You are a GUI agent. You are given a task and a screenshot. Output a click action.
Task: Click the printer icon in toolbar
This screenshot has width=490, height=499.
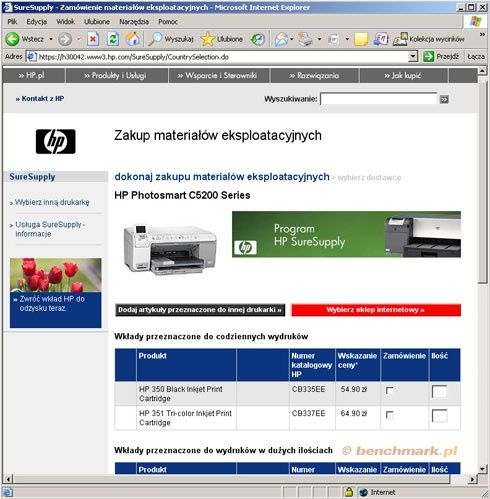[305, 39]
